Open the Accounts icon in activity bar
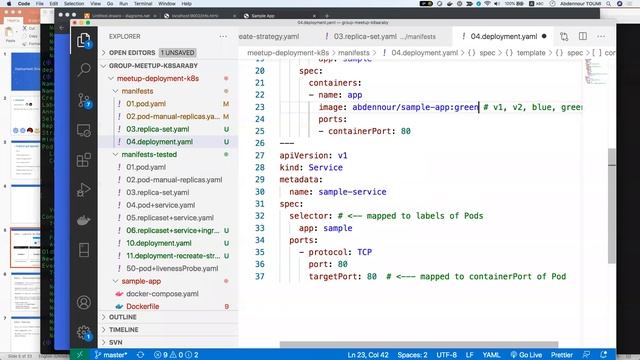 [x=84, y=302]
